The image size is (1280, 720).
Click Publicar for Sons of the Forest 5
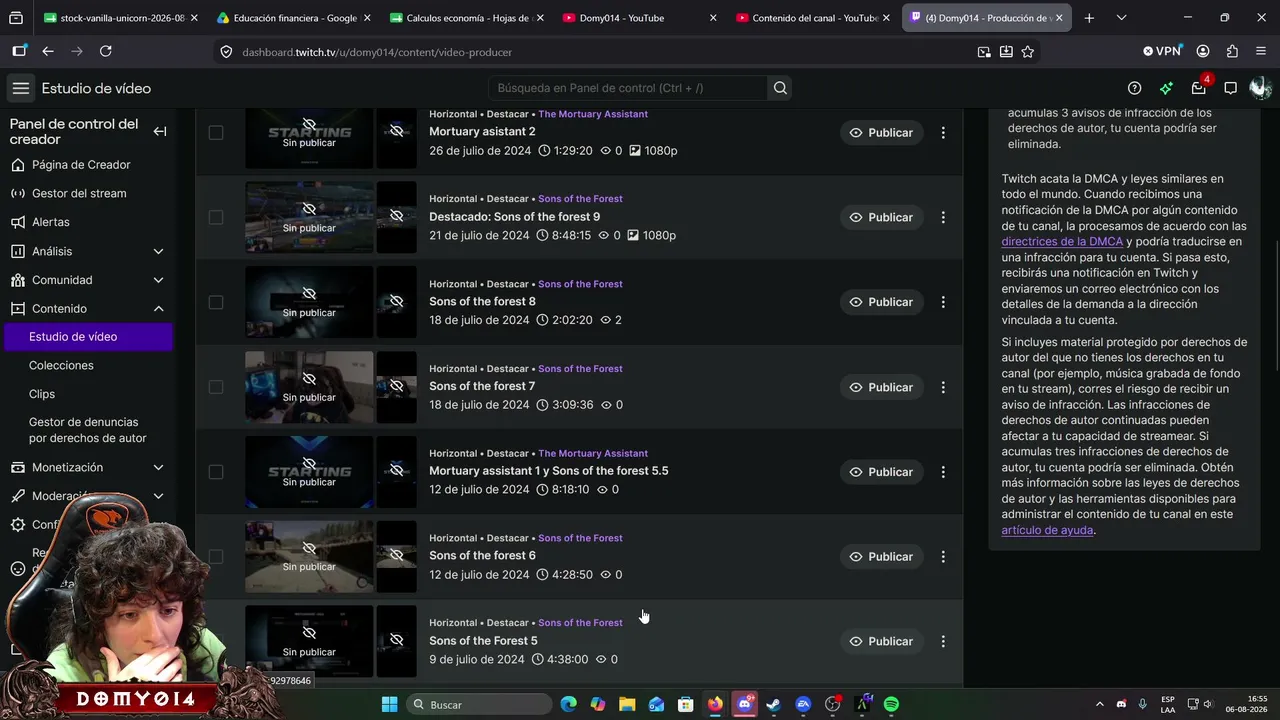coord(881,641)
